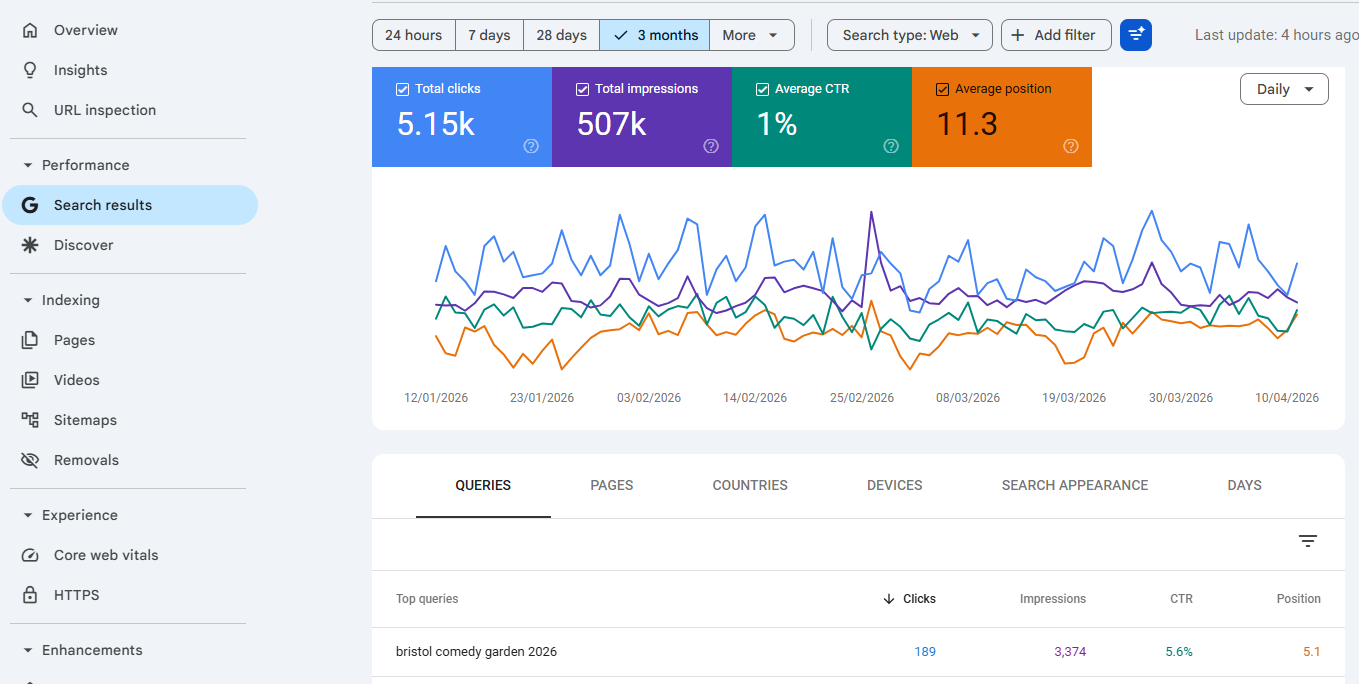Open Sitemaps in the sidebar
Viewport: 1359px width, 684px height.
point(130,420)
